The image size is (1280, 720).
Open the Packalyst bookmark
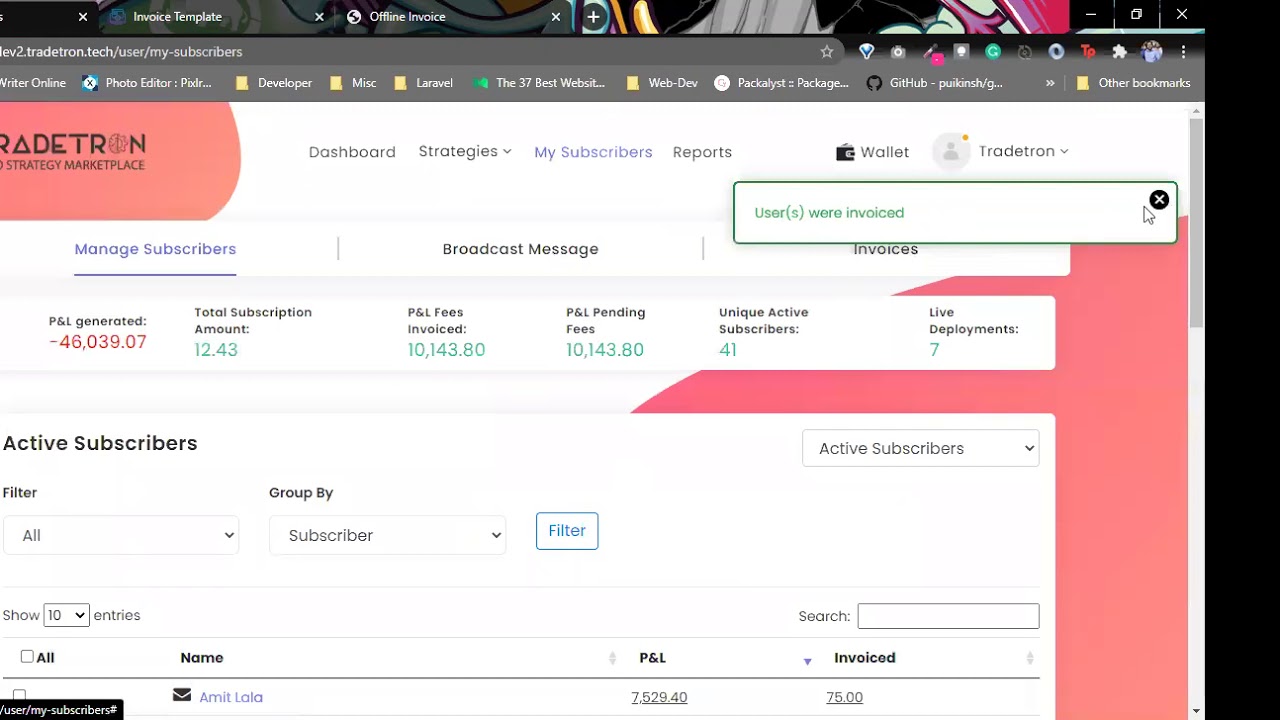point(782,83)
